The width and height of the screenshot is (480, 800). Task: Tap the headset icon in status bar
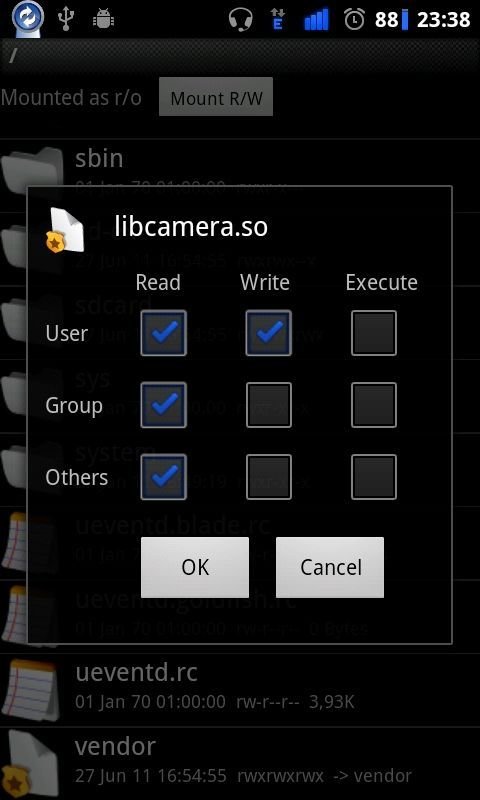241,20
